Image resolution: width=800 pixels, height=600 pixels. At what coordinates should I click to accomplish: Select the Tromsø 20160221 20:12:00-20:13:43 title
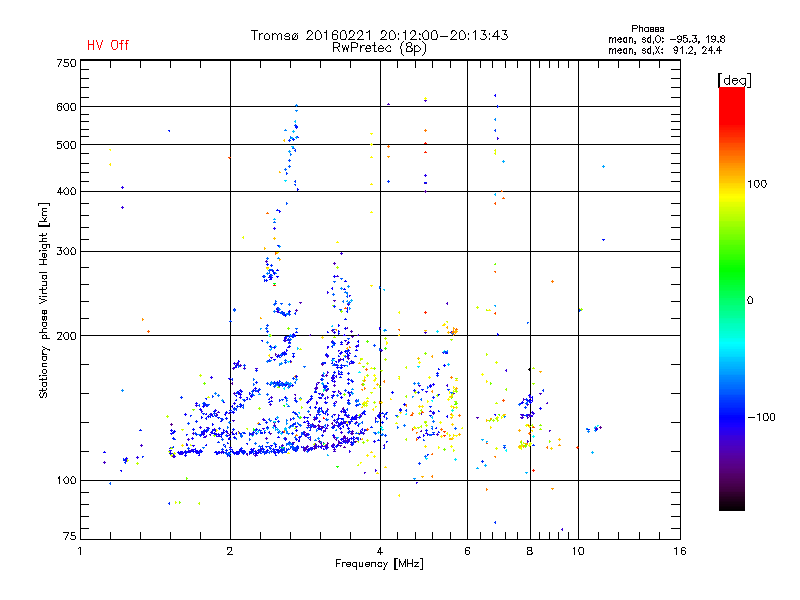tap(380, 35)
